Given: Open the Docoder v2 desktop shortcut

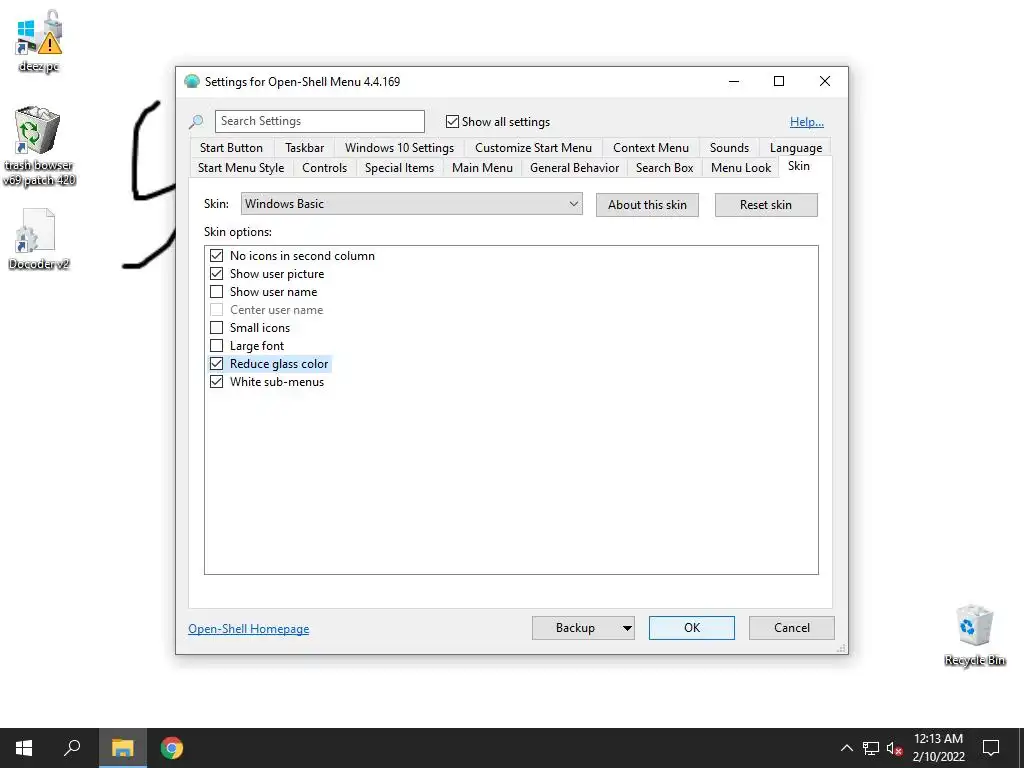Looking at the screenshot, I should coord(39,239).
